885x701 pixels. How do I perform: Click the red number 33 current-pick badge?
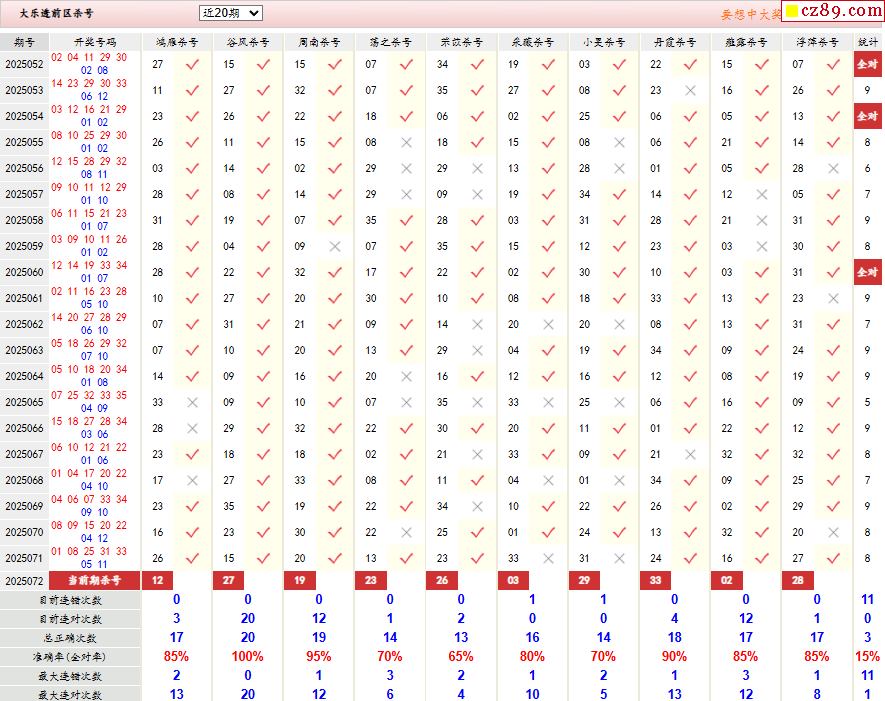point(655,580)
